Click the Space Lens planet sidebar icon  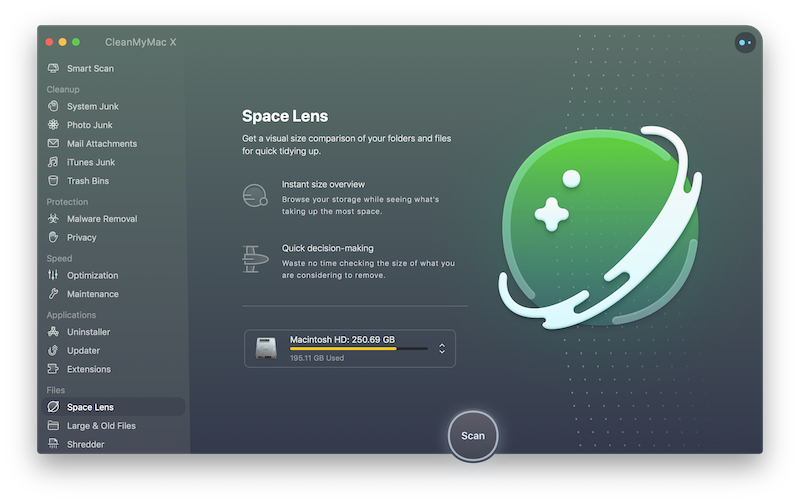tap(53, 407)
